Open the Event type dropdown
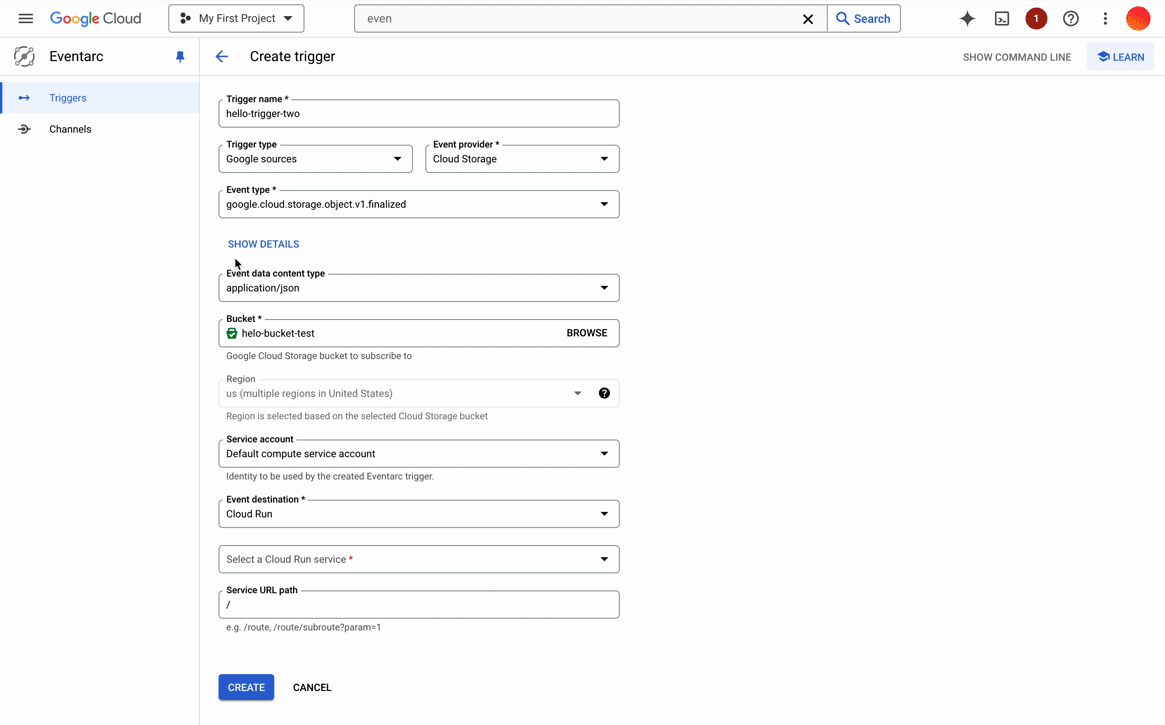1165x725 pixels. click(418, 204)
